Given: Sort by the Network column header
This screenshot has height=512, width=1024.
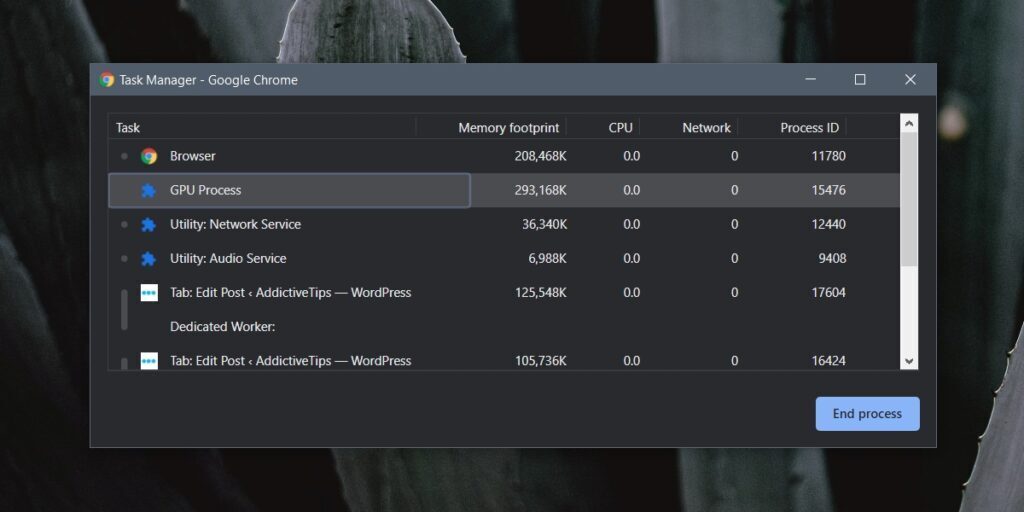Looking at the screenshot, I should point(706,128).
